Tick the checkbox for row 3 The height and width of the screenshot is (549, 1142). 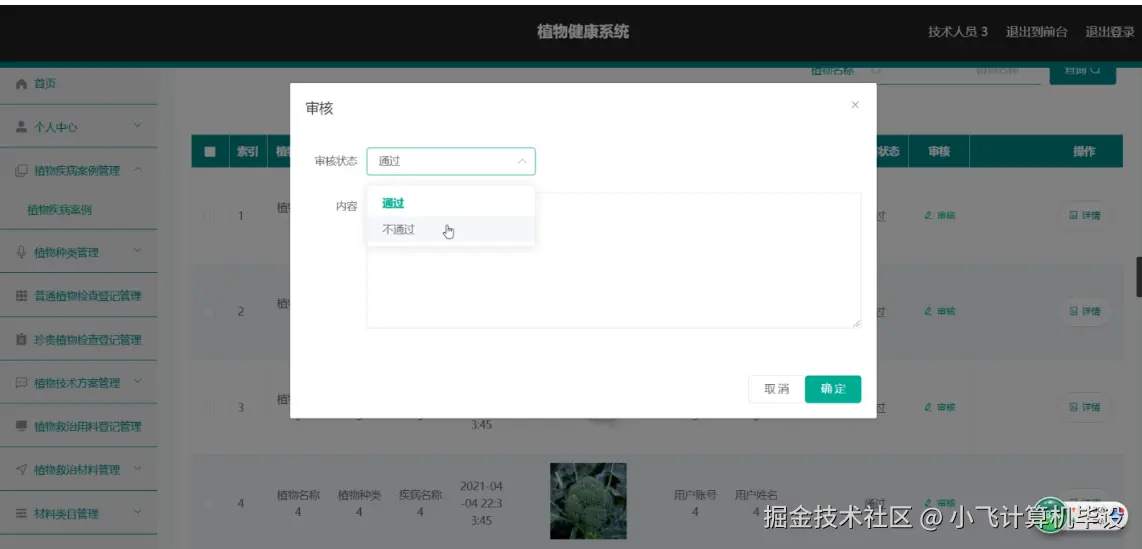click(x=210, y=407)
